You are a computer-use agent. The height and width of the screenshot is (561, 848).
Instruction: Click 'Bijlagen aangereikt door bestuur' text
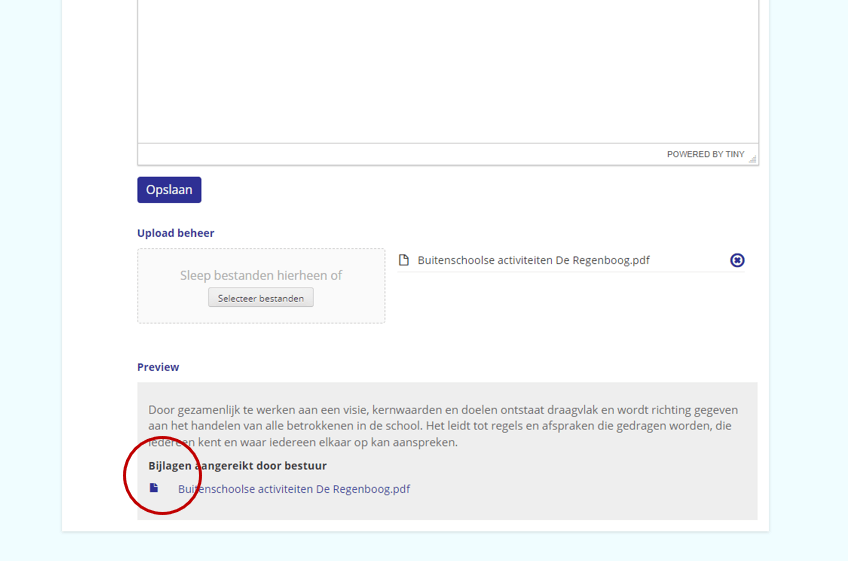pos(237,466)
